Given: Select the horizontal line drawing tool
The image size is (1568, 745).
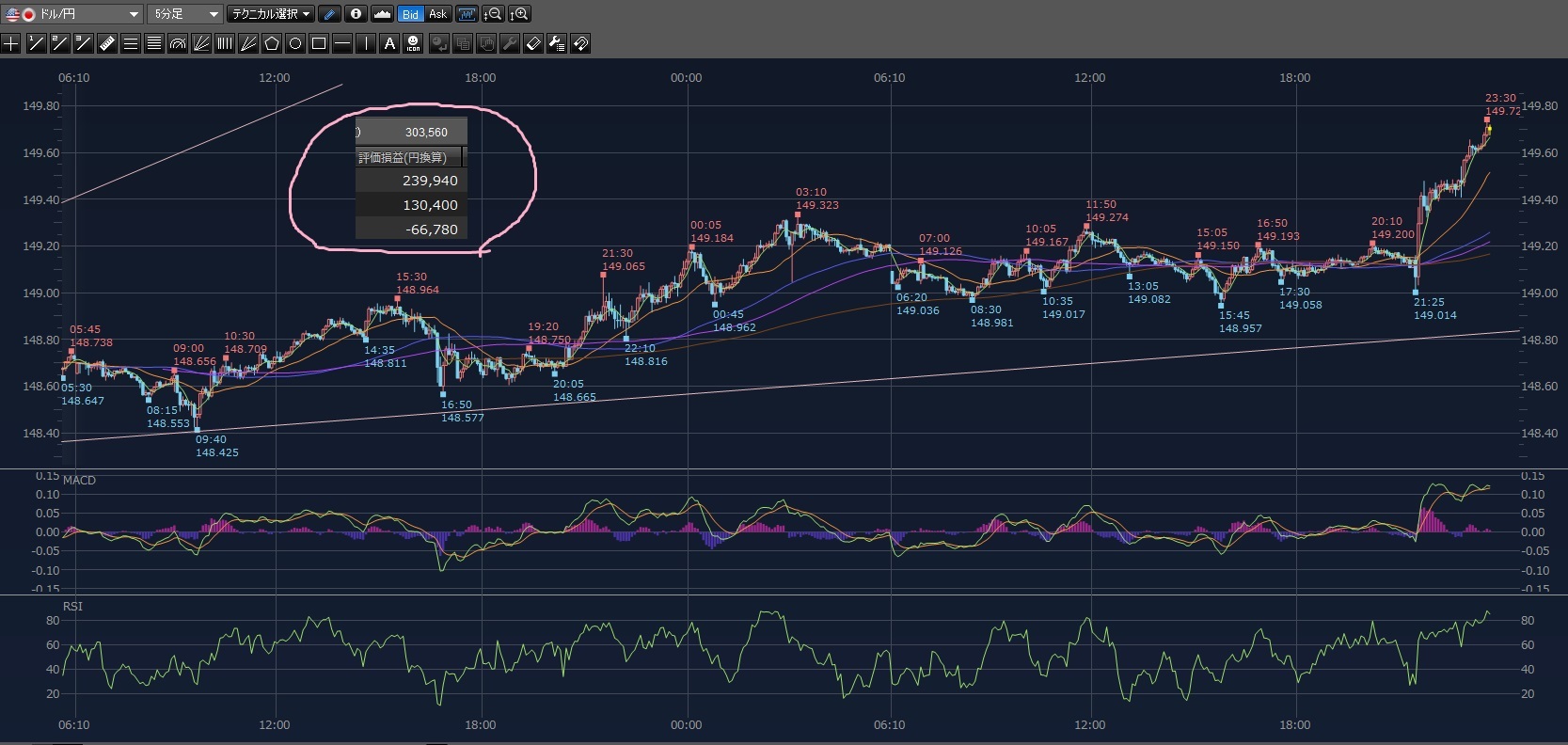Looking at the screenshot, I should (342, 43).
